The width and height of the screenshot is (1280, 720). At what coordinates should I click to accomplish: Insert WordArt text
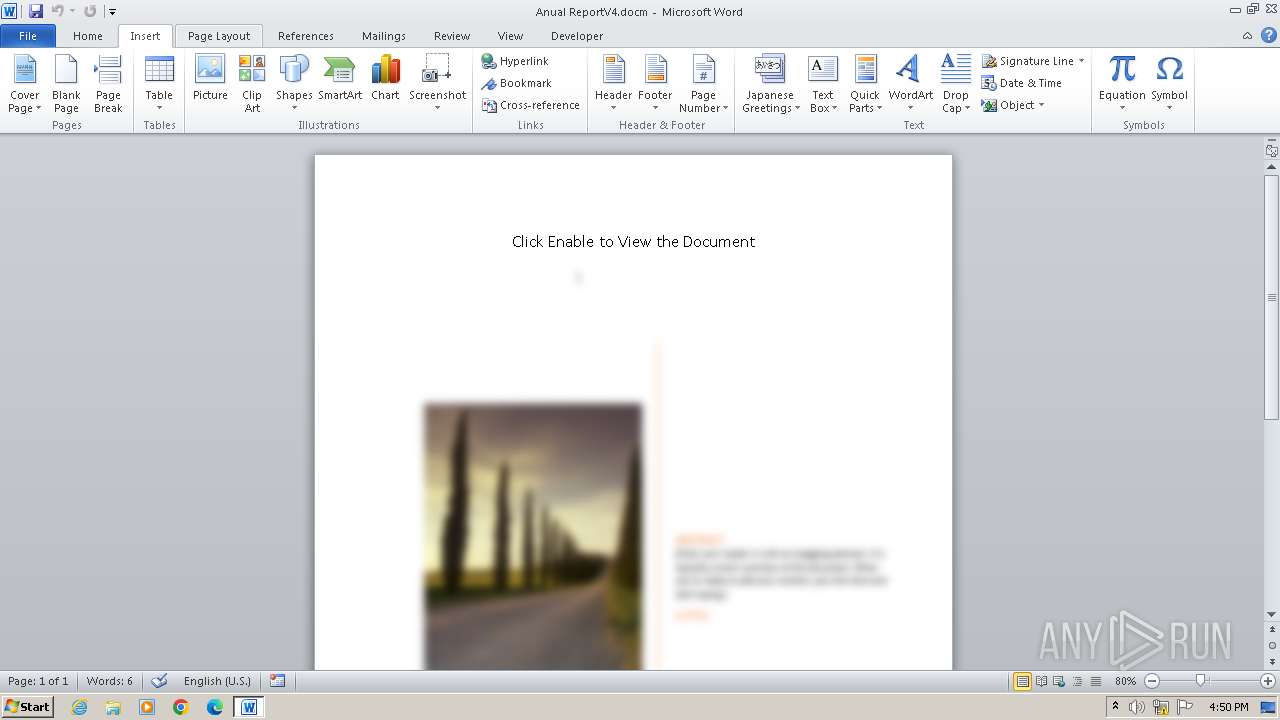click(910, 84)
